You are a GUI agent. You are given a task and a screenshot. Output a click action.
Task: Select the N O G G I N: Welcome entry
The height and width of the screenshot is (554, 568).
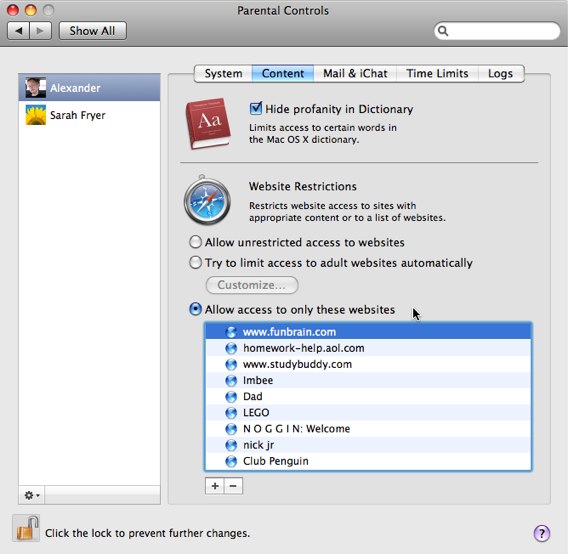click(x=368, y=429)
